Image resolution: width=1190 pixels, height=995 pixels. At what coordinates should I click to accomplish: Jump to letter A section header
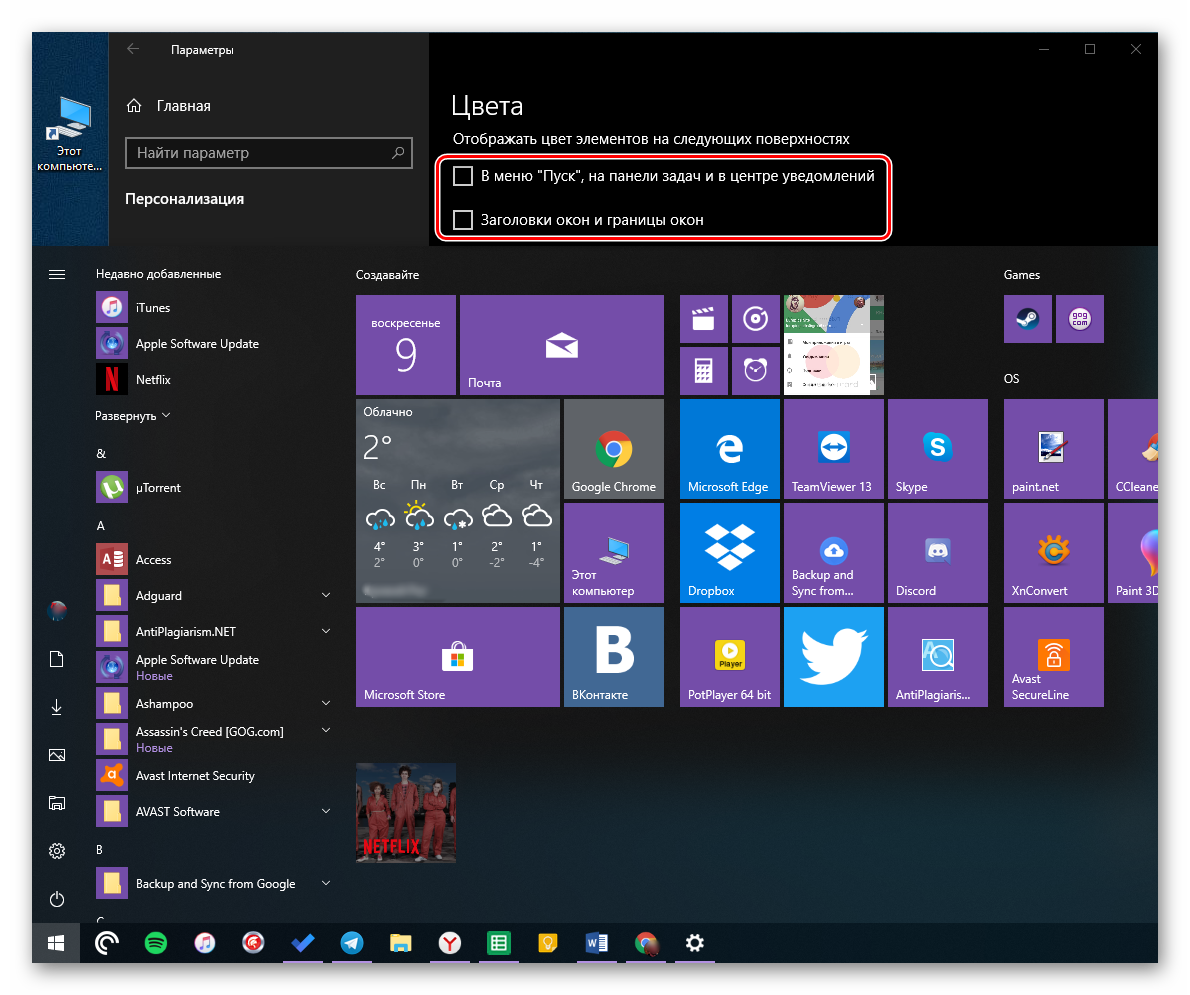(100, 525)
